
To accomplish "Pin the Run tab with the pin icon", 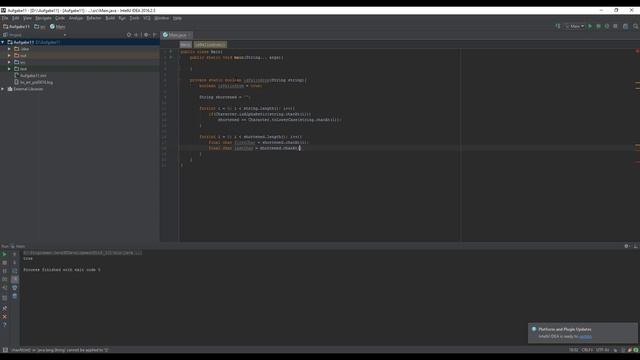I will [4, 308].
